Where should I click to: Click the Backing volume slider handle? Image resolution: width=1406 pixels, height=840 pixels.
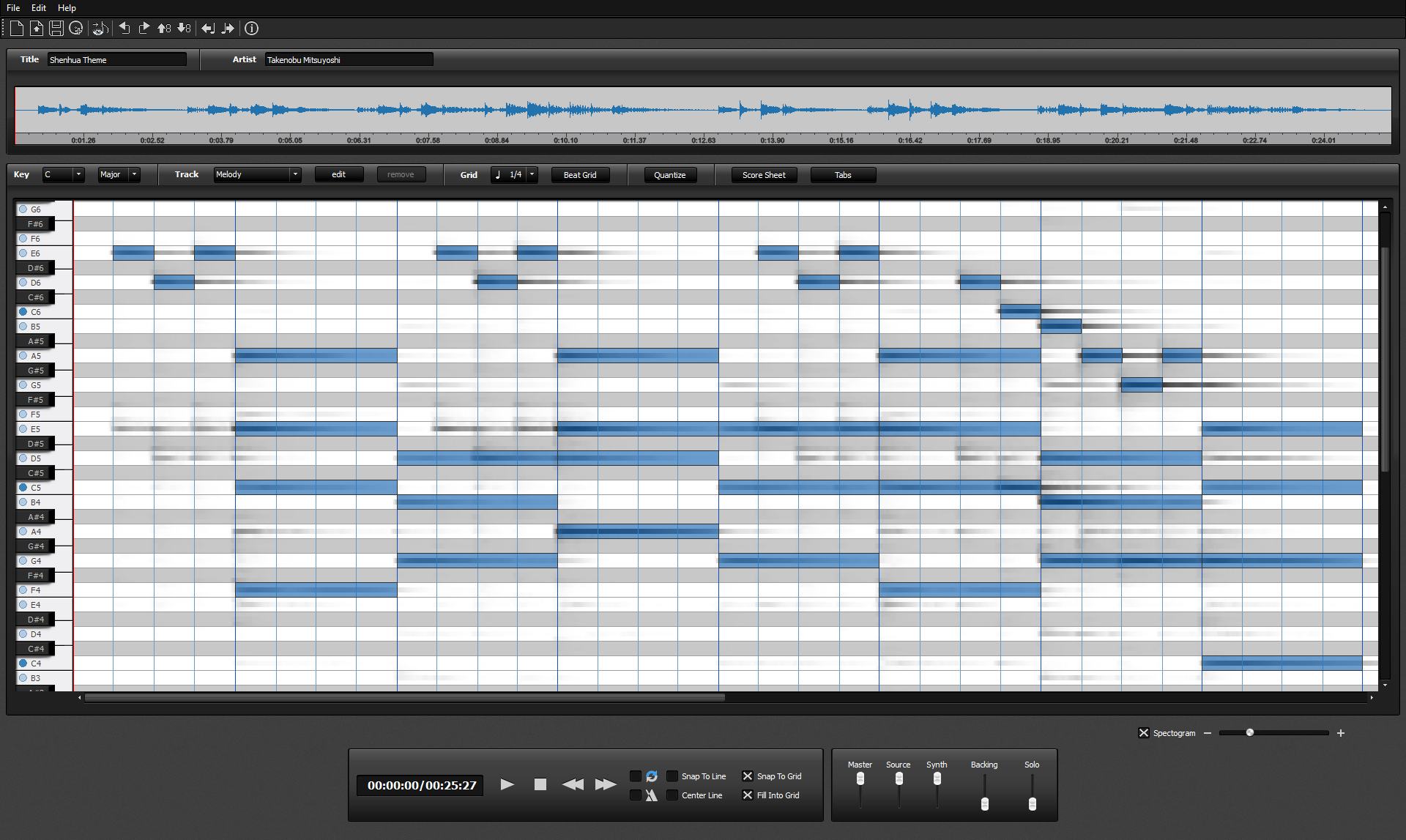click(985, 804)
